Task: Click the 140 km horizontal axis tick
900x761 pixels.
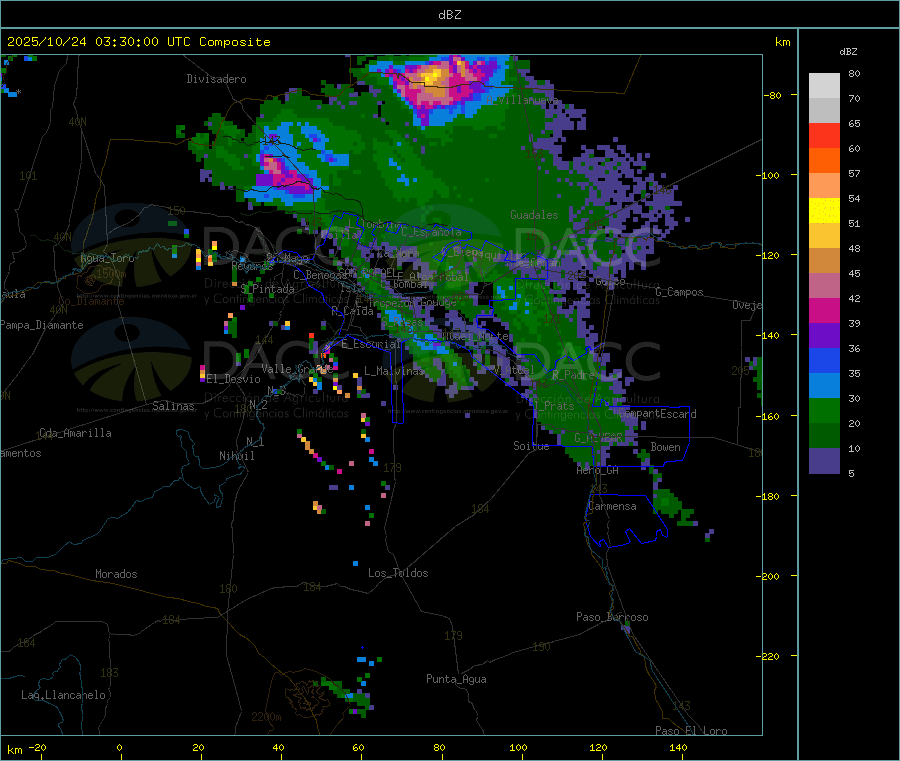Action: (678, 747)
